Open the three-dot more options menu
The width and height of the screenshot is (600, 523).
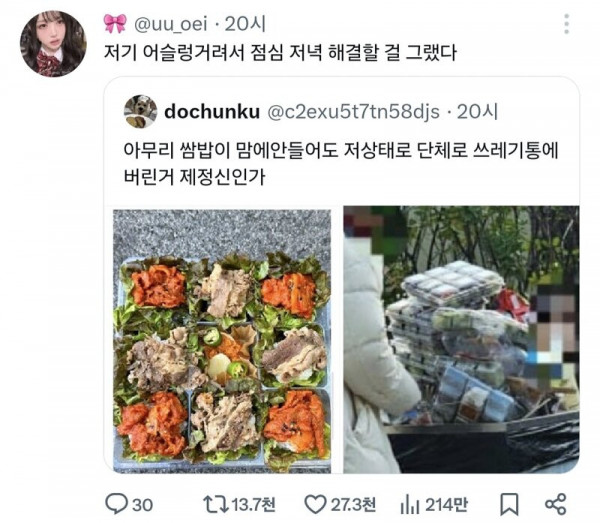[x=567, y=24]
